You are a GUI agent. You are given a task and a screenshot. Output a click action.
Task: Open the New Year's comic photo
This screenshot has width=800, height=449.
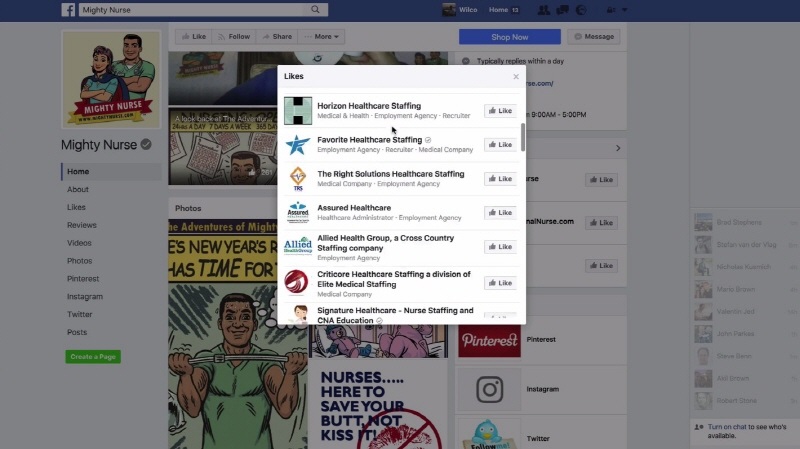pyautogui.click(x=238, y=334)
